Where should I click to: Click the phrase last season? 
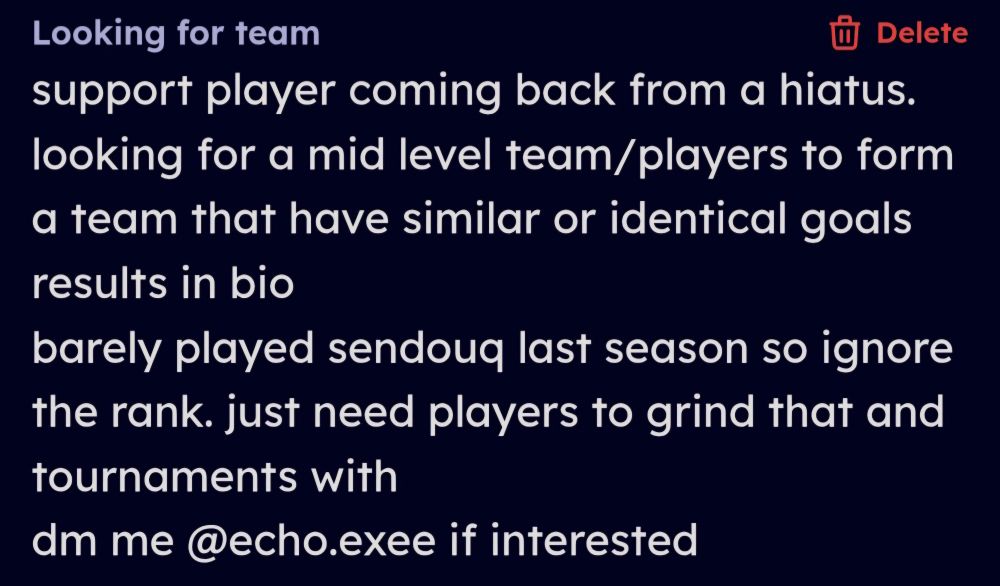coord(633,349)
